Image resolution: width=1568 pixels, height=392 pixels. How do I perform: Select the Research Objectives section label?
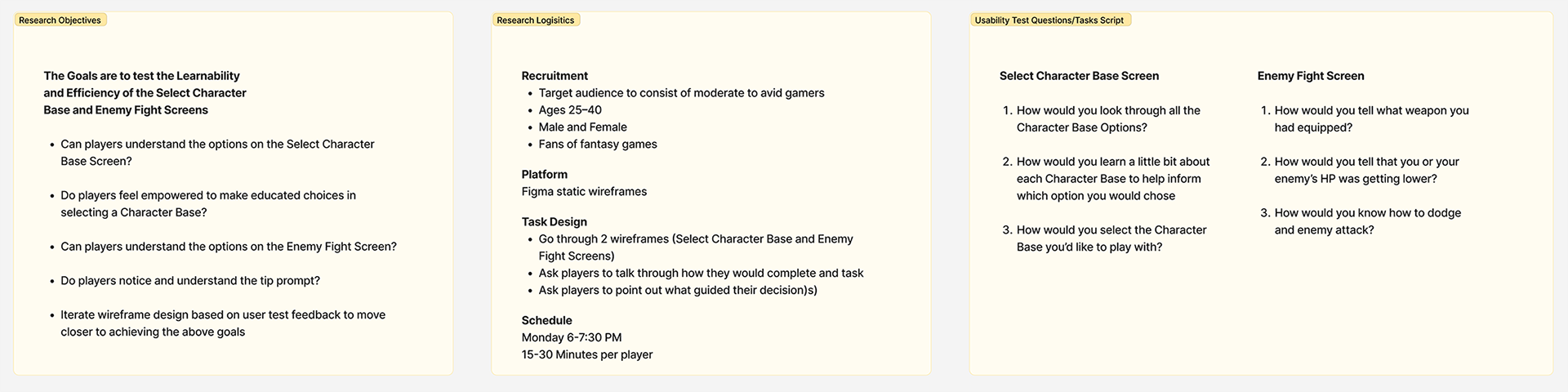click(60, 20)
